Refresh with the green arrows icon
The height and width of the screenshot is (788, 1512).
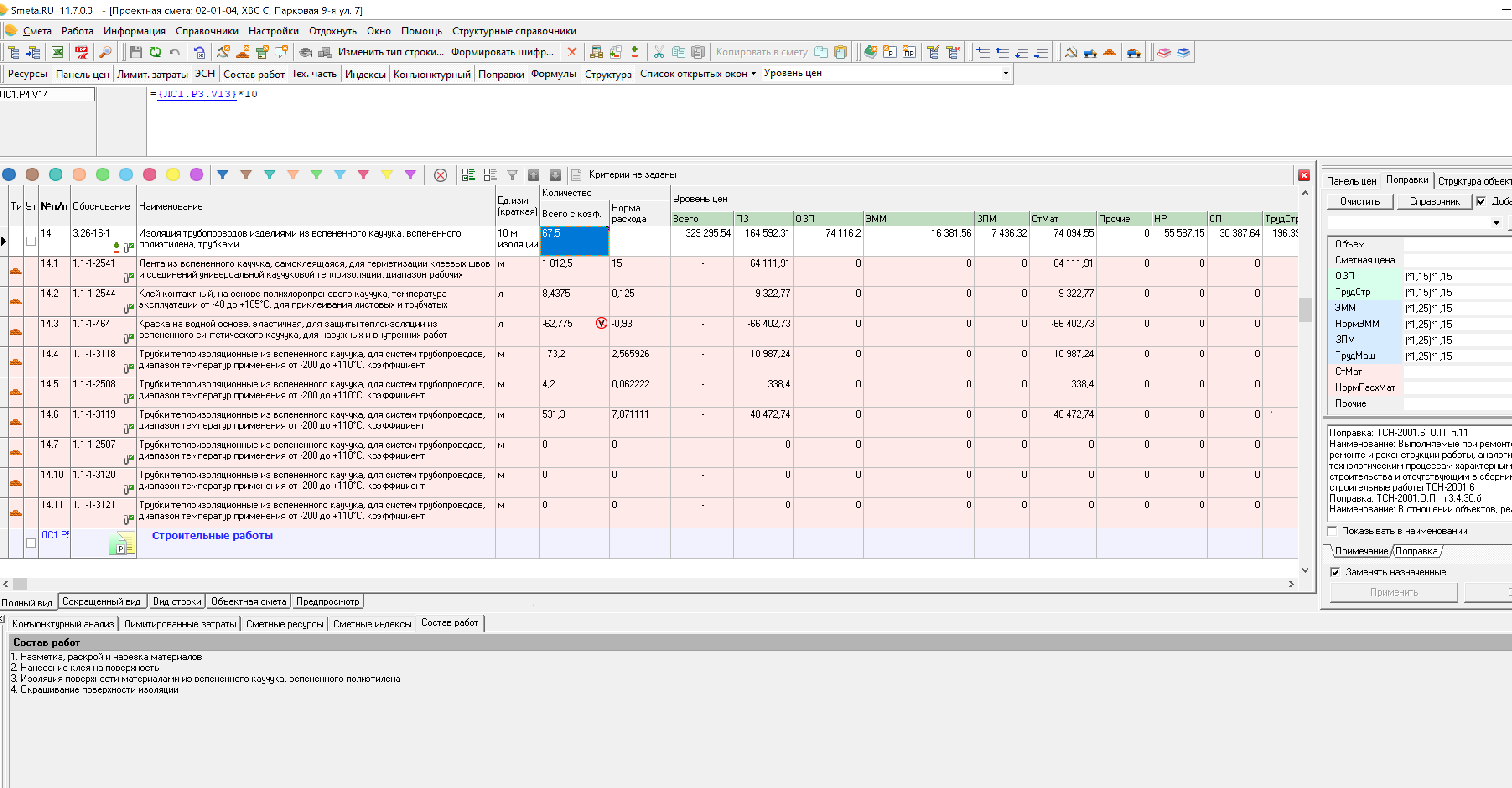(x=156, y=52)
